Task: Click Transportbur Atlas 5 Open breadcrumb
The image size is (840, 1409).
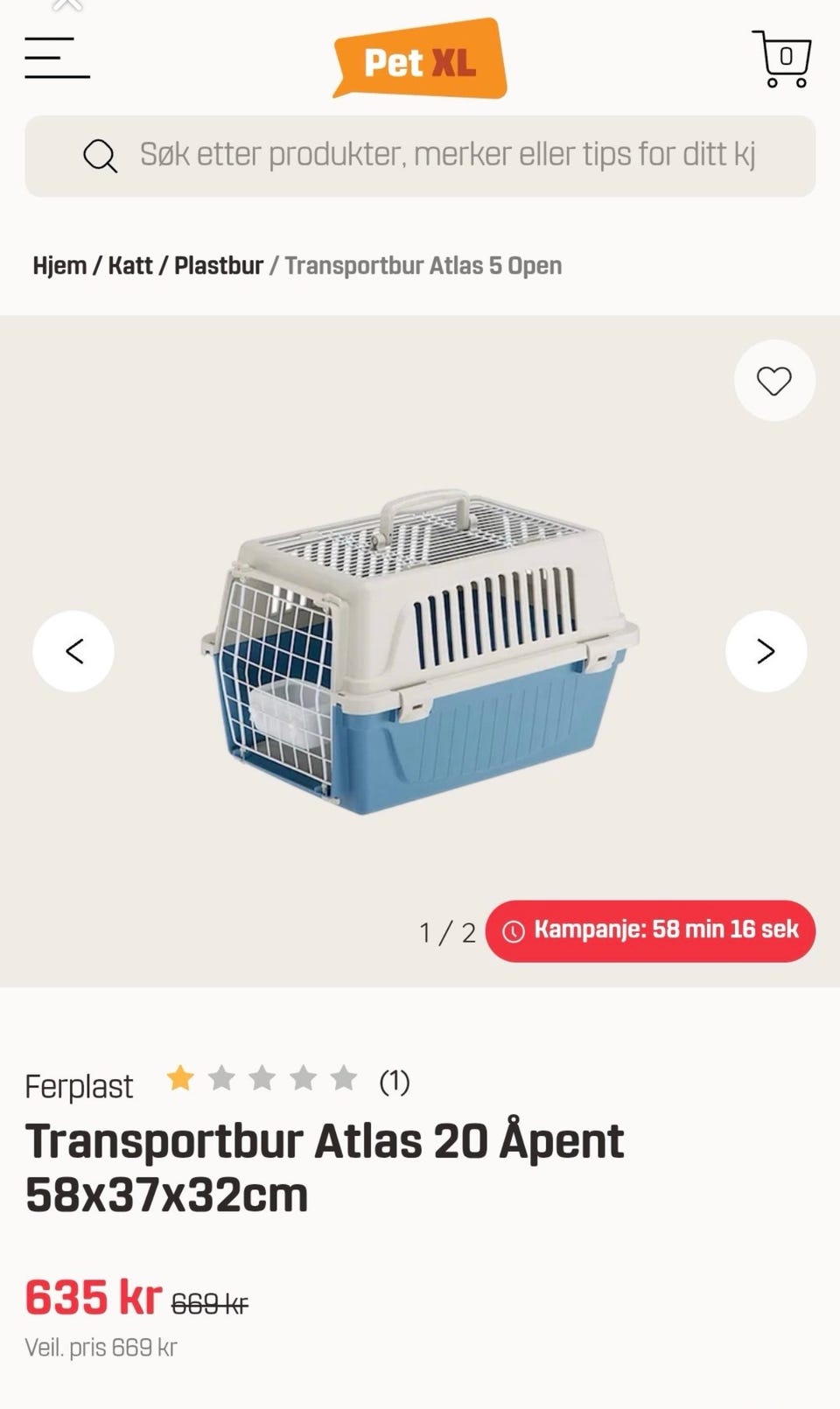Action: pos(423,265)
